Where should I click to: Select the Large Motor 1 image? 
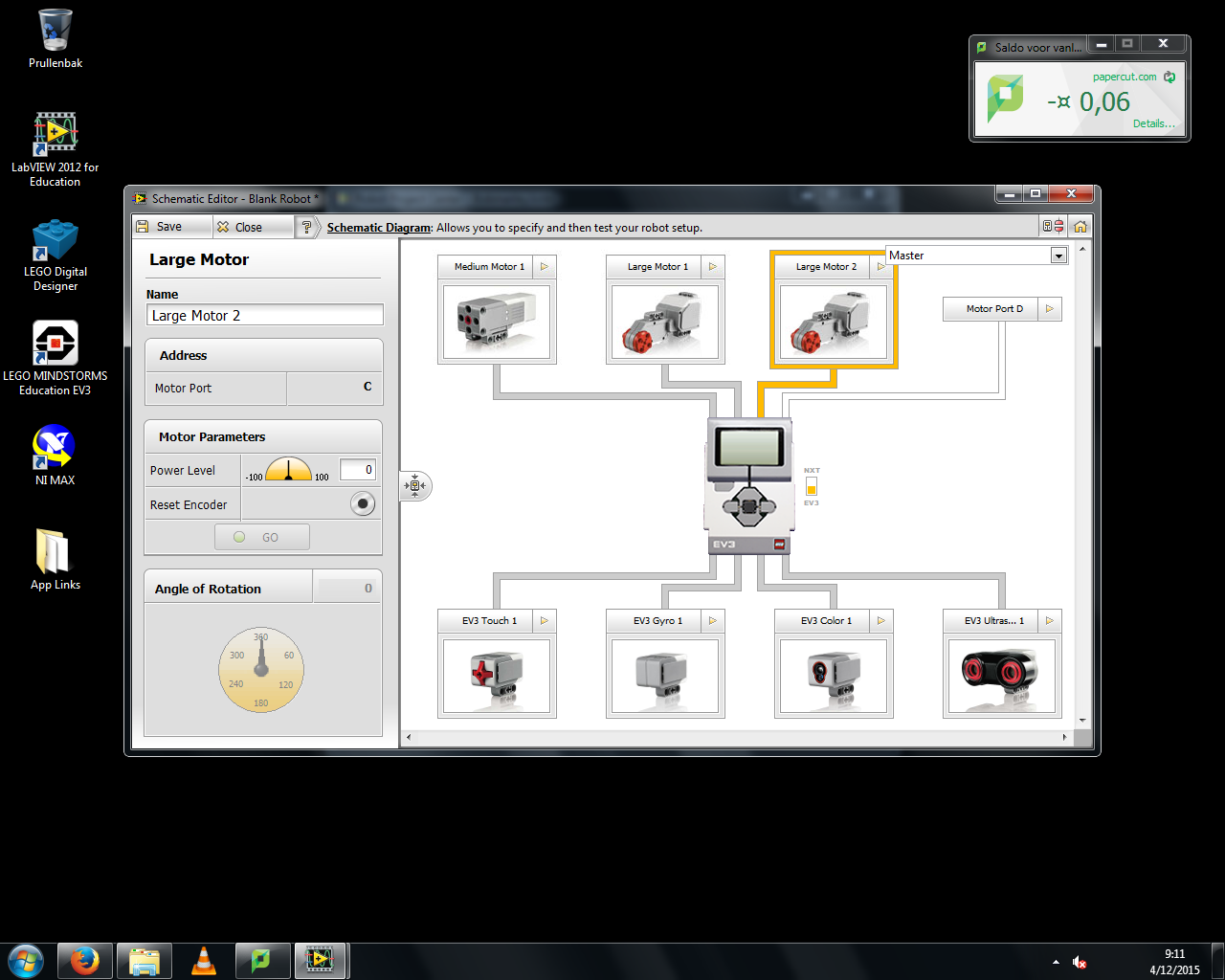coord(665,322)
